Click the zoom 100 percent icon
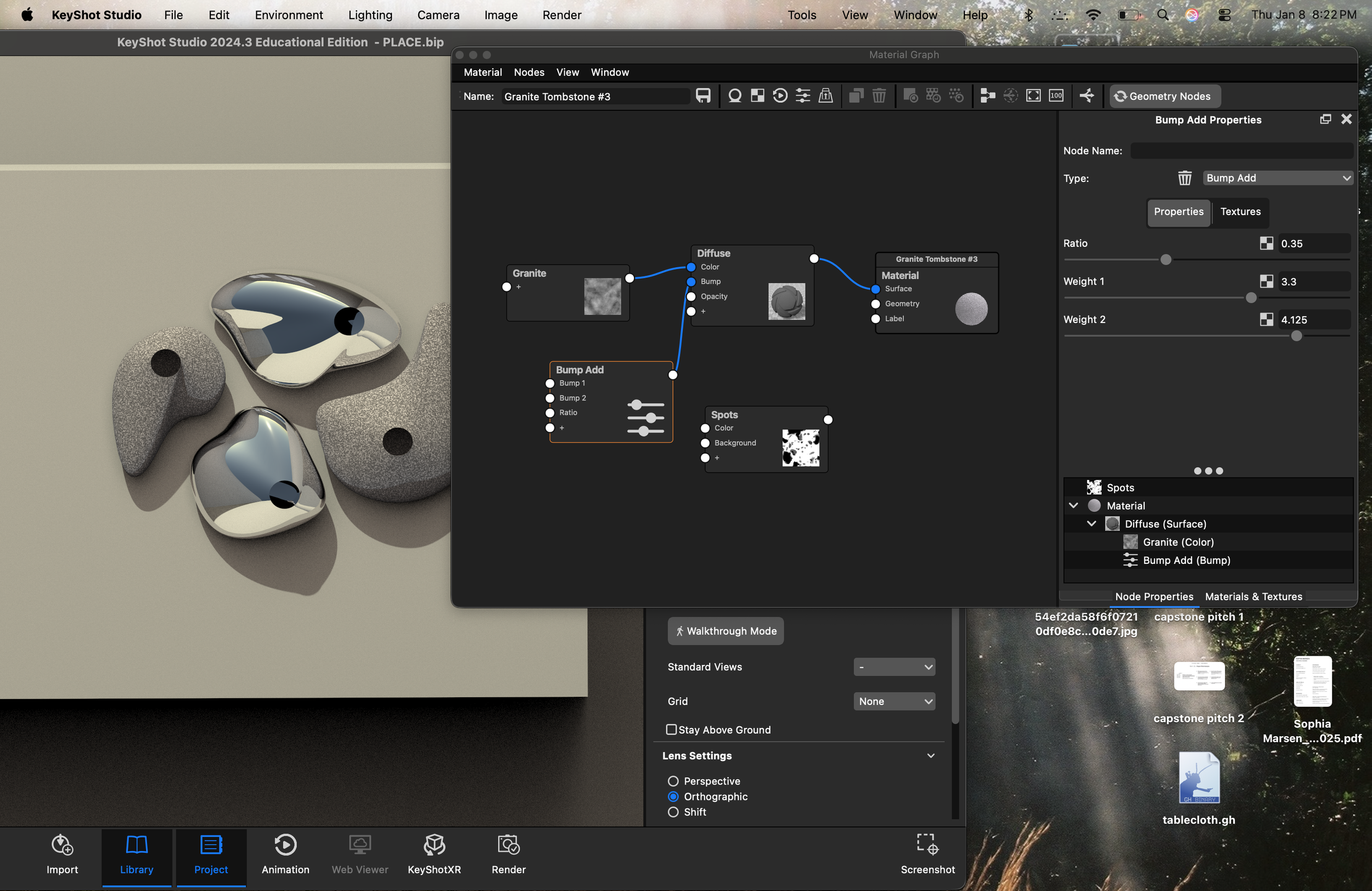The height and width of the screenshot is (891, 1372). point(1056,95)
